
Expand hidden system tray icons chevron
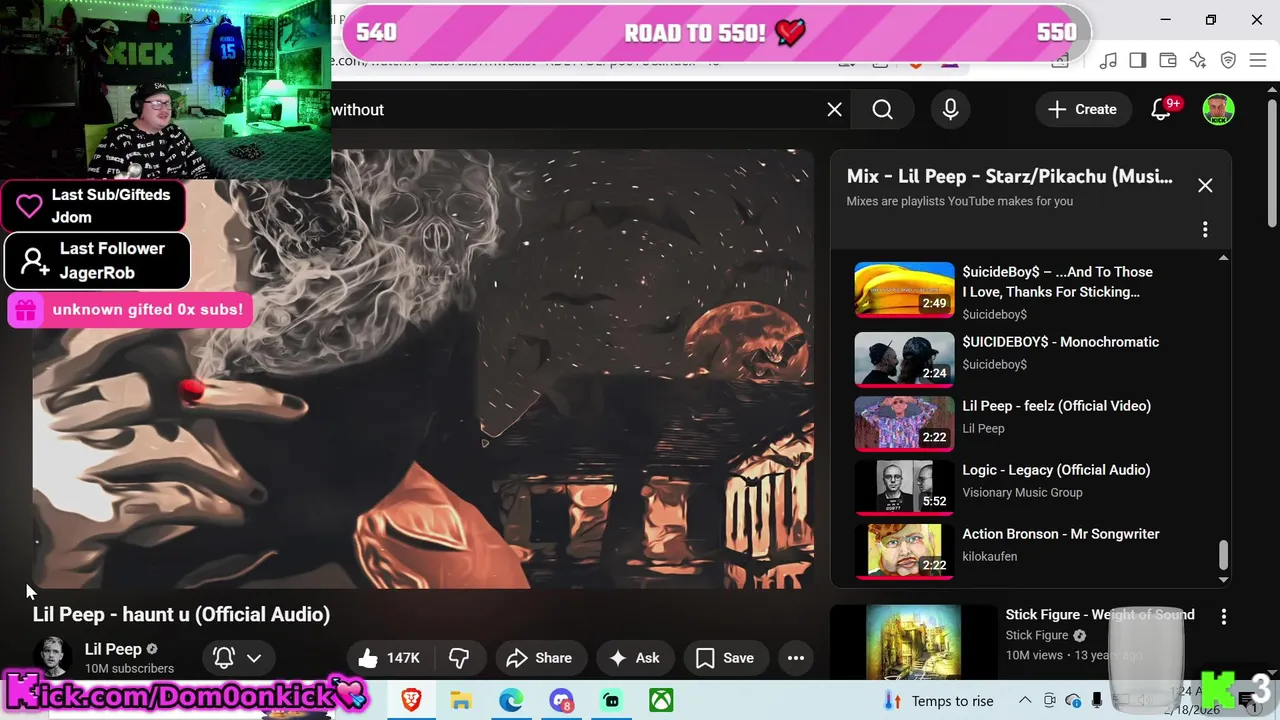click(x=1025, y=701)
